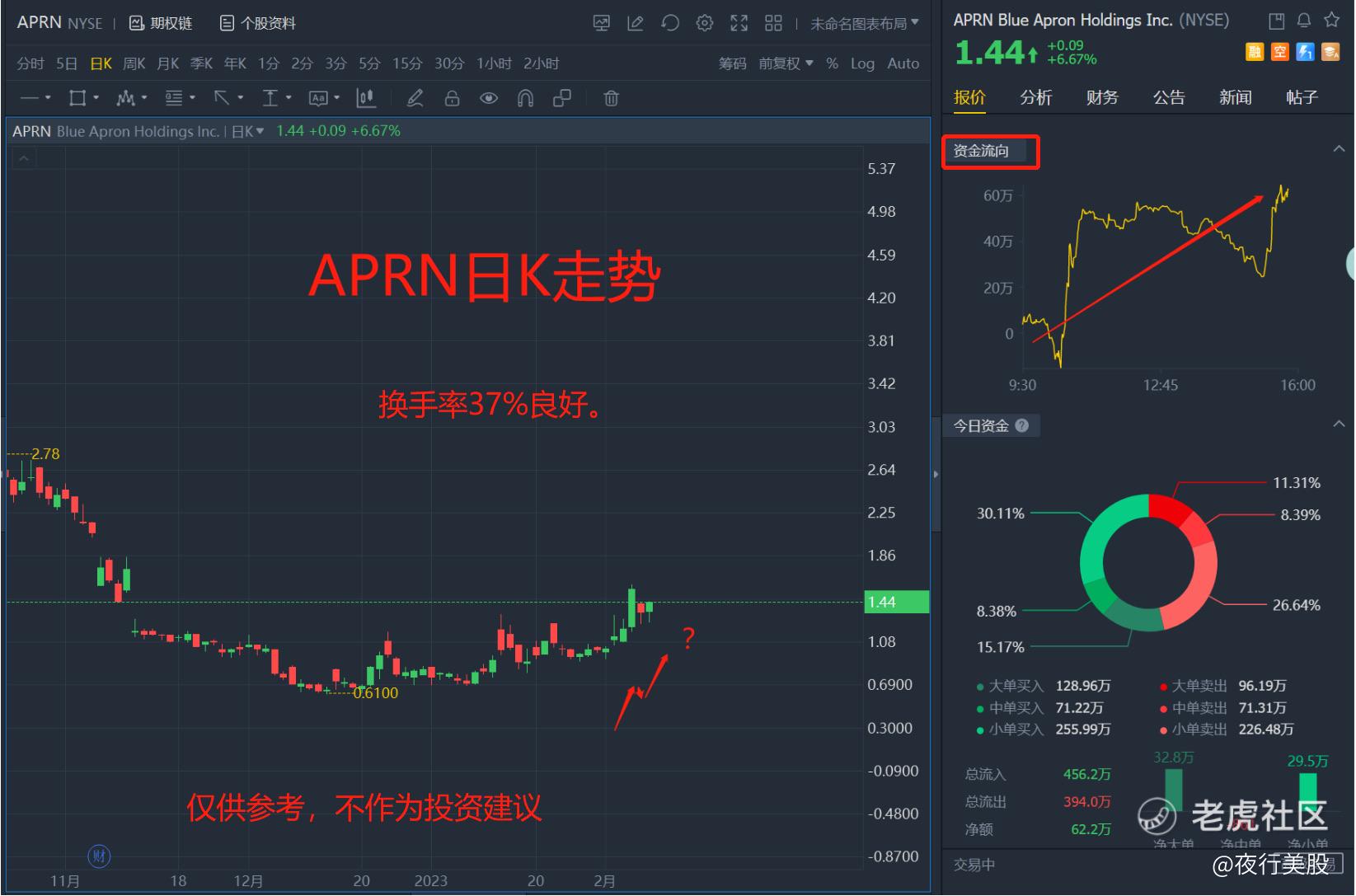Viewport: 1356px width, 896px height.
Task: Switch to the 公告 announcements tab
Action: tap(1169, 97)
